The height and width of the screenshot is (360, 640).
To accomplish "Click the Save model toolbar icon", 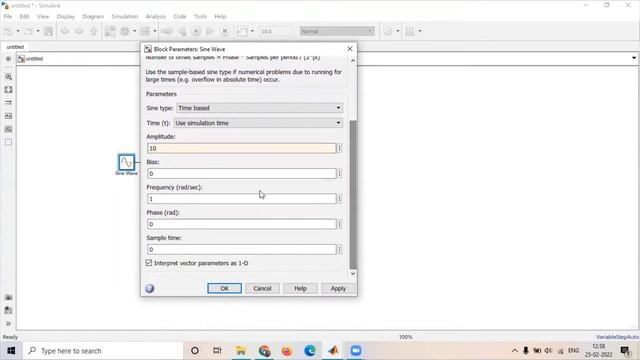I will pos(49,31).
